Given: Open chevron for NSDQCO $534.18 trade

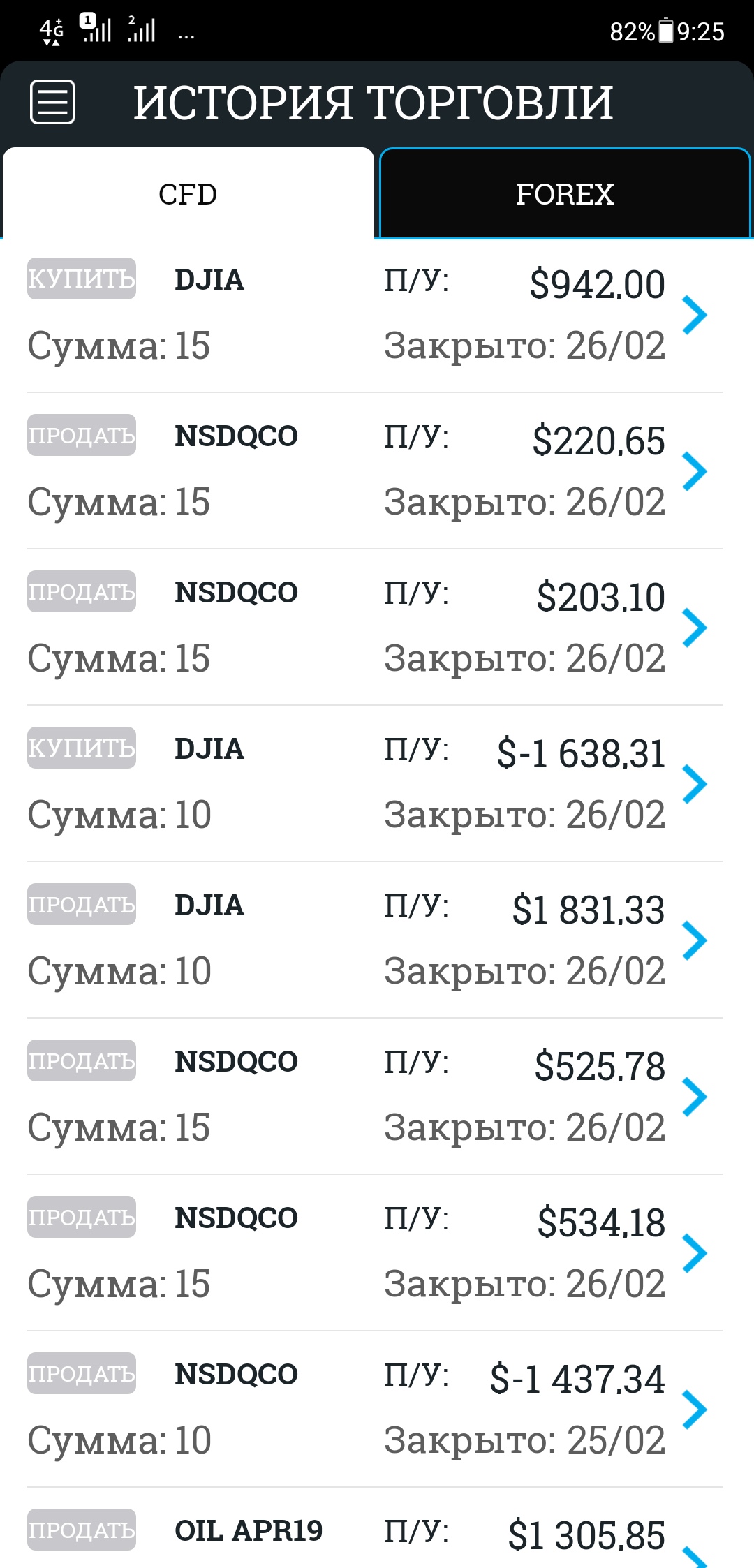Looking at the screenshot, I should pyautogui.click(x=695, y=1253).
